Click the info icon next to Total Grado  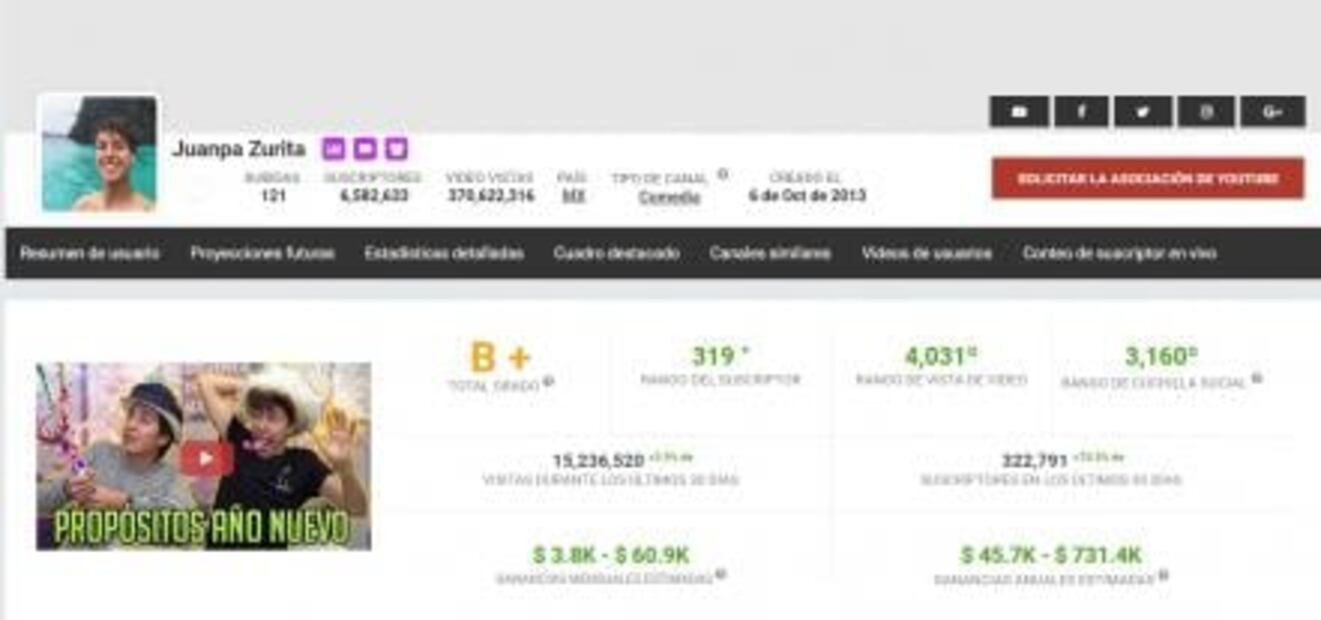click(x=549, y=382)
